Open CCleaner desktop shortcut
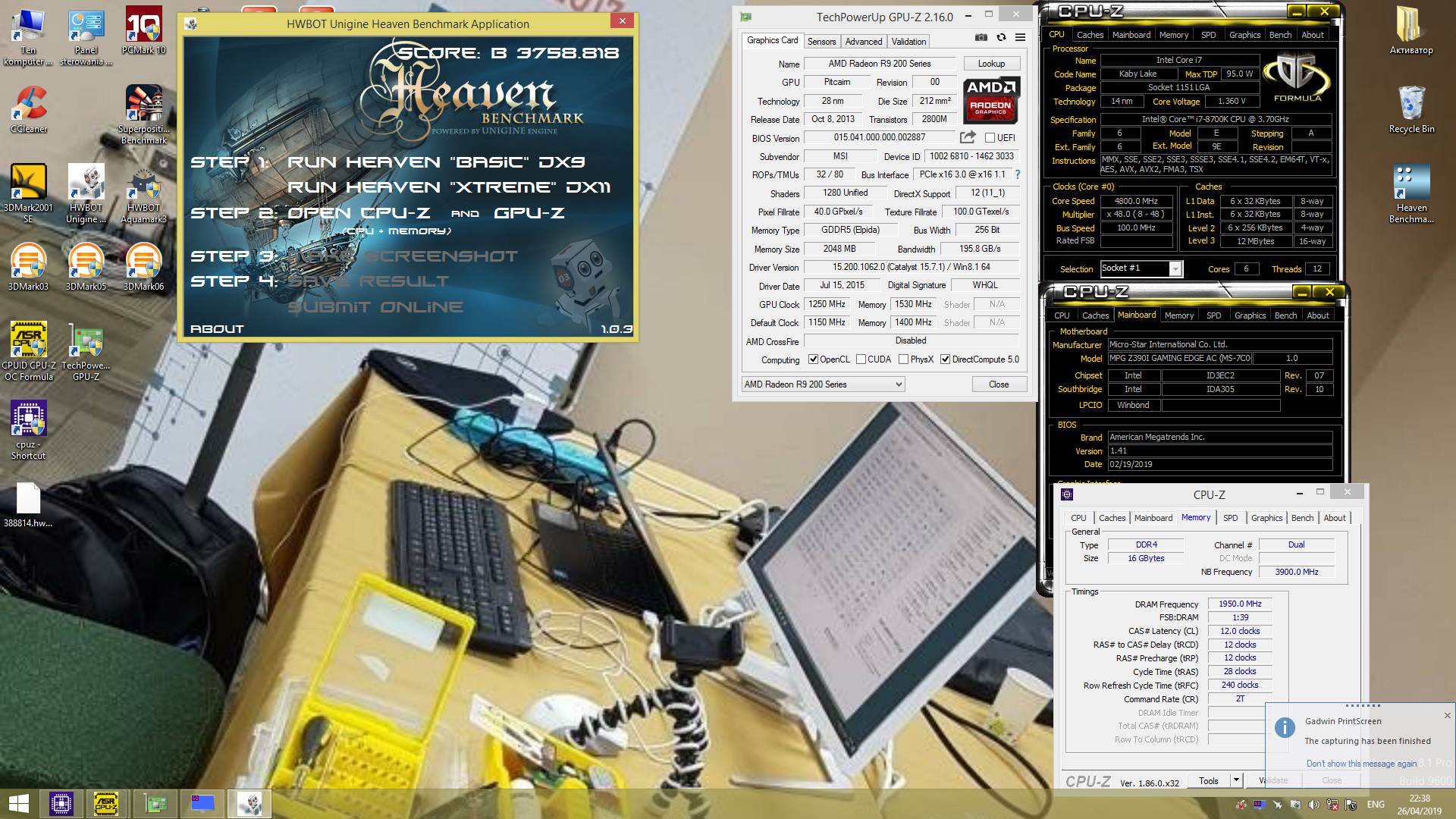Screen dimensions: 1456x819 click(x=28, y=111)
